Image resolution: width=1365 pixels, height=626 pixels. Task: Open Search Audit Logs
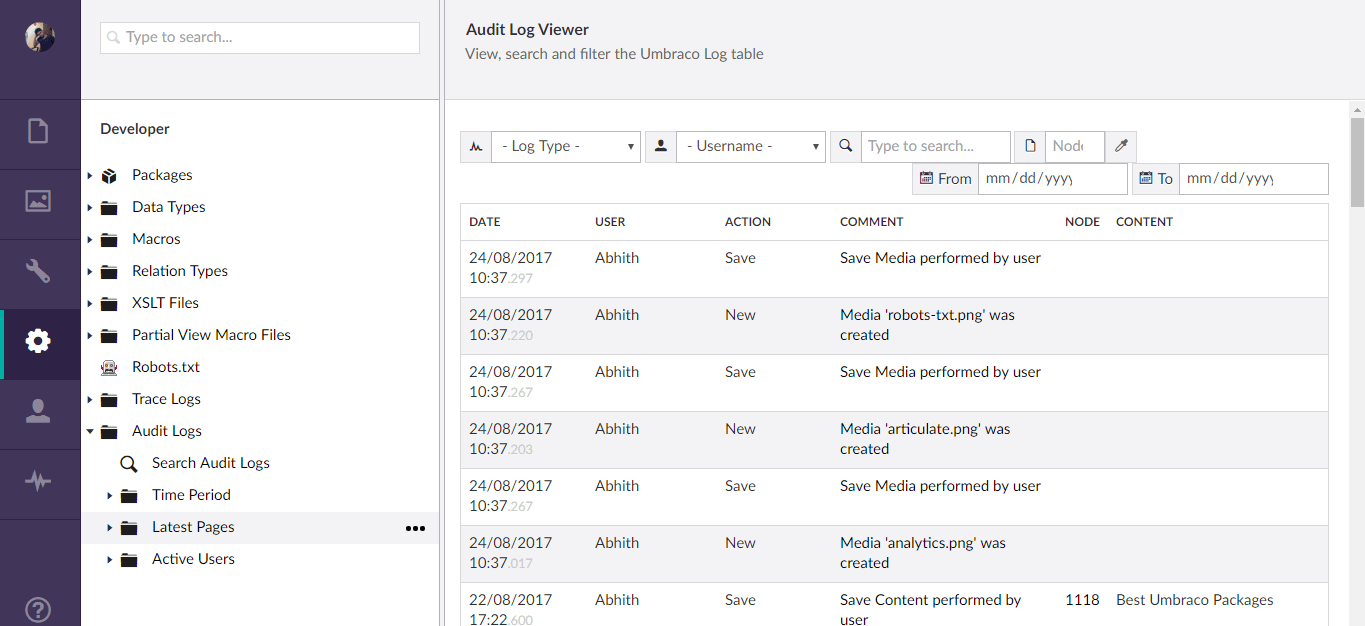211,462
